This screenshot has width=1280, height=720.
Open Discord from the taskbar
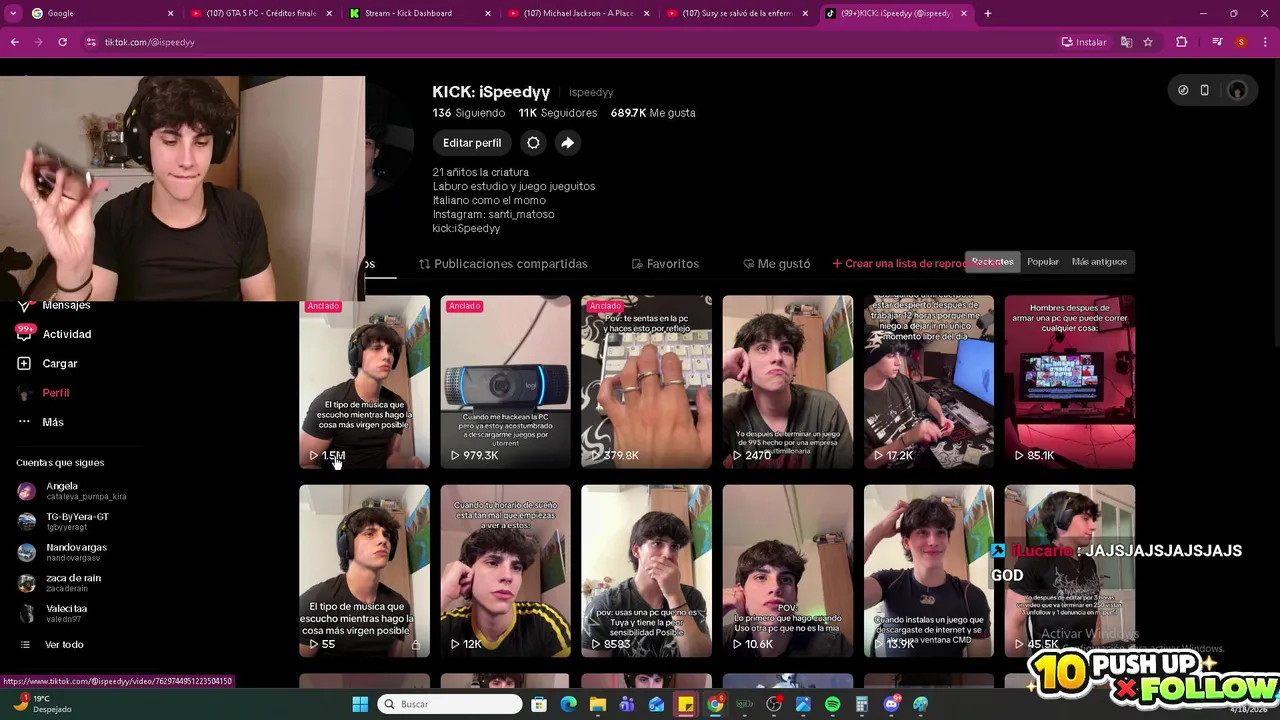[x=891, y=704]
